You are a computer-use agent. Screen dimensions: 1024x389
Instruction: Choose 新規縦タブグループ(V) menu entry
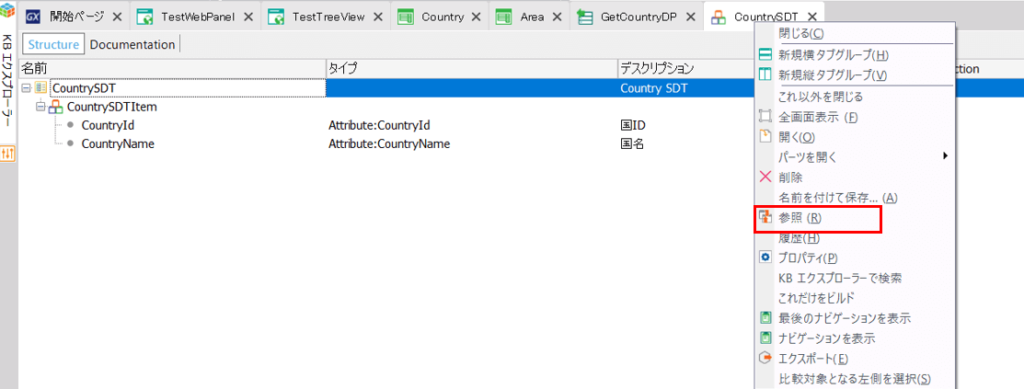(855, 74)
